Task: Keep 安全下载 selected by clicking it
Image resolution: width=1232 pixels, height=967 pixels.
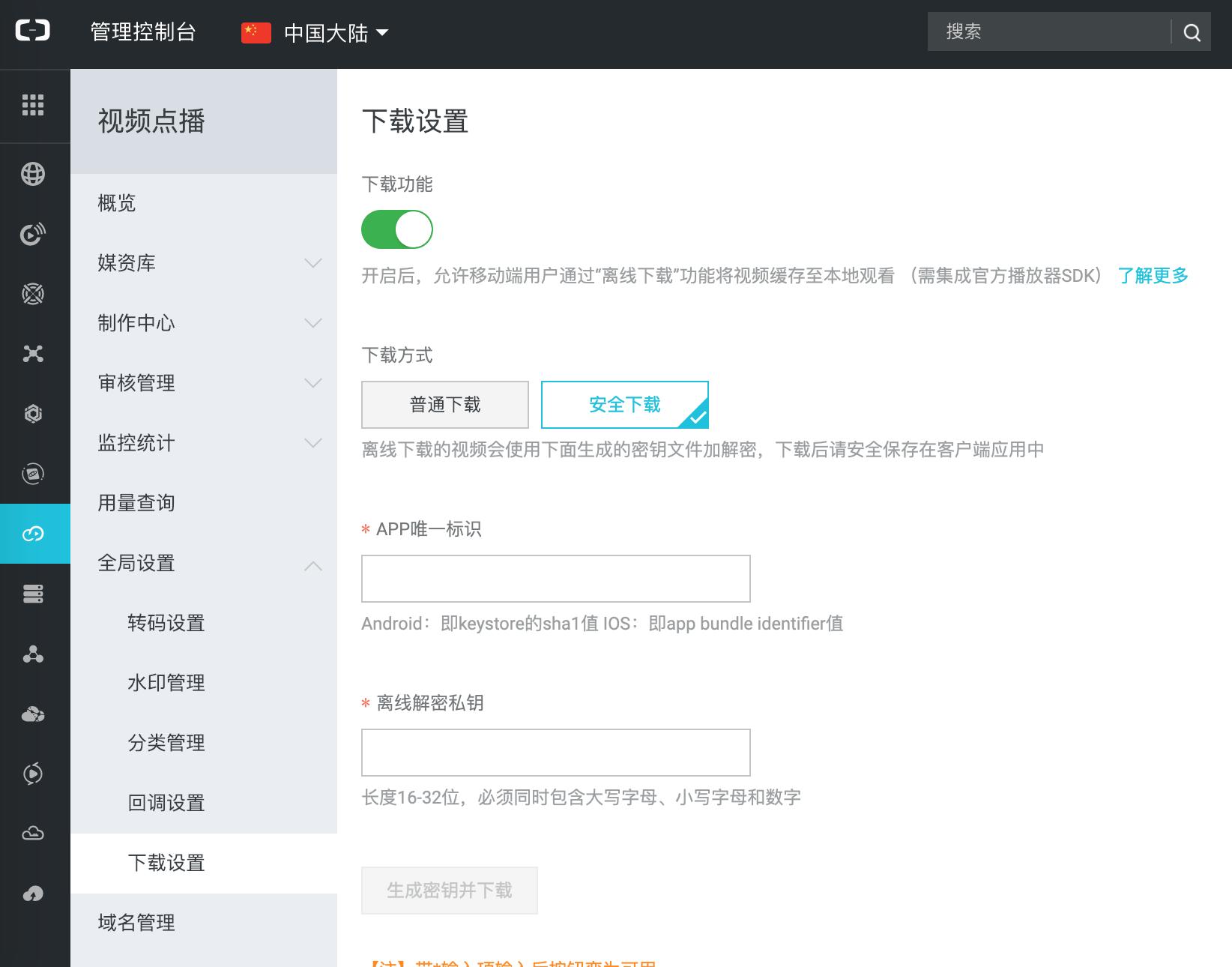Action: [624, 404]
